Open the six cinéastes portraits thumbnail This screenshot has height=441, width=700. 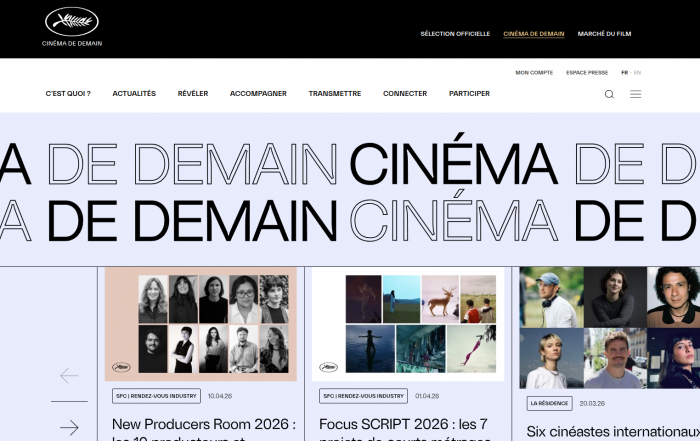click(x=610, y=328)
